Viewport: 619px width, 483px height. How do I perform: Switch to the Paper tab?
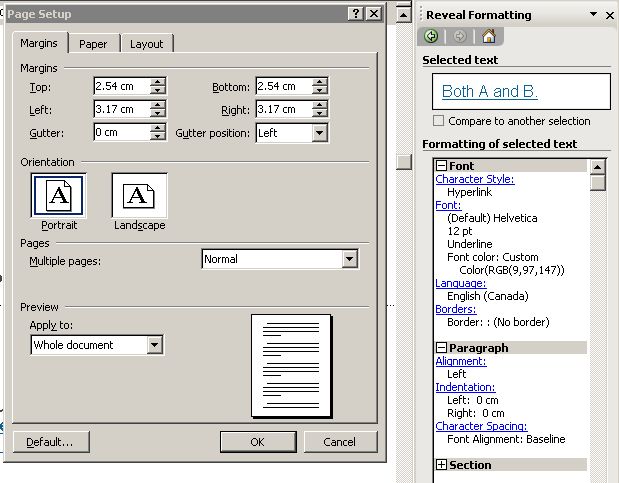point(94,44)
